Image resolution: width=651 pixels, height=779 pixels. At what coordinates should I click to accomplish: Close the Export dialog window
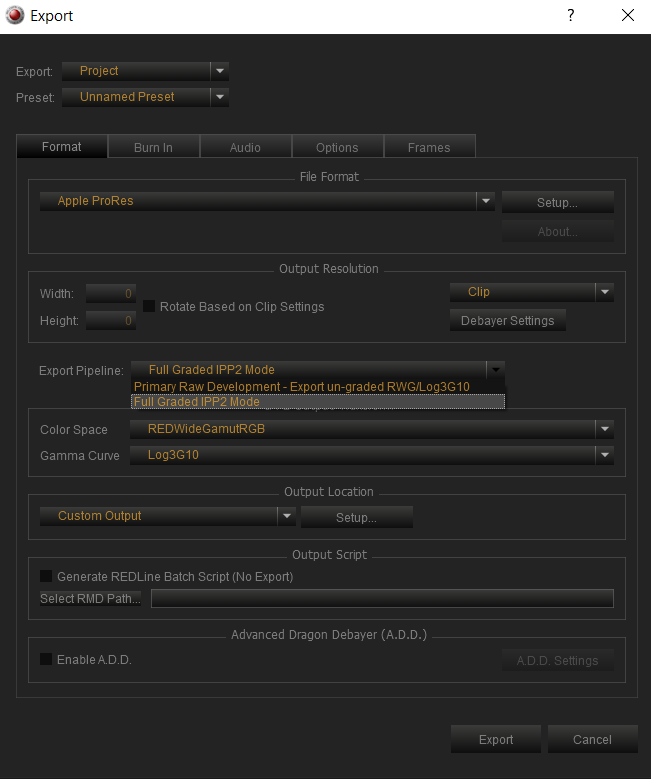[x=628, y=15]
